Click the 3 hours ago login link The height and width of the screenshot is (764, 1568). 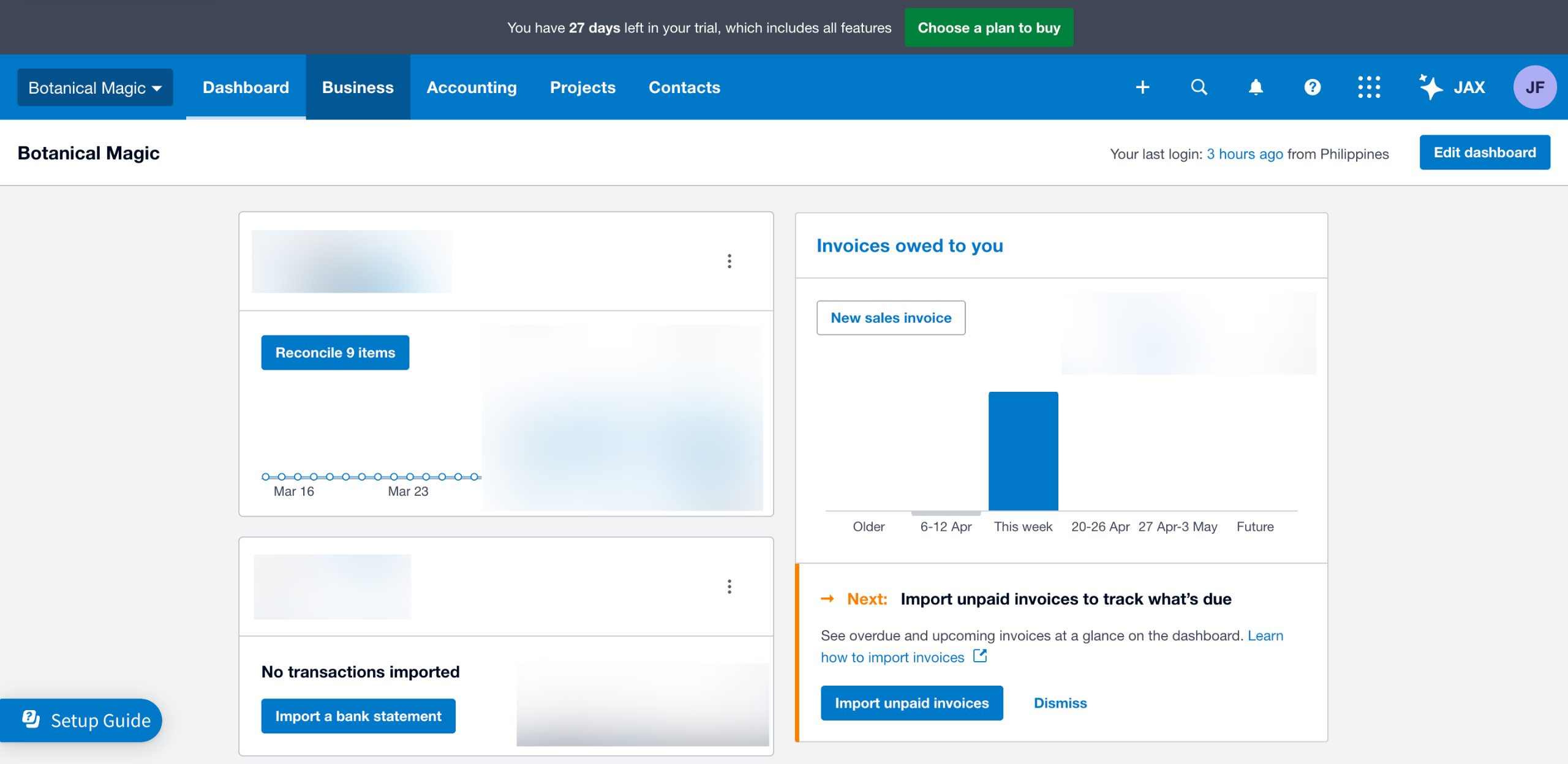pyautogui.click(x=1244, y=154)
